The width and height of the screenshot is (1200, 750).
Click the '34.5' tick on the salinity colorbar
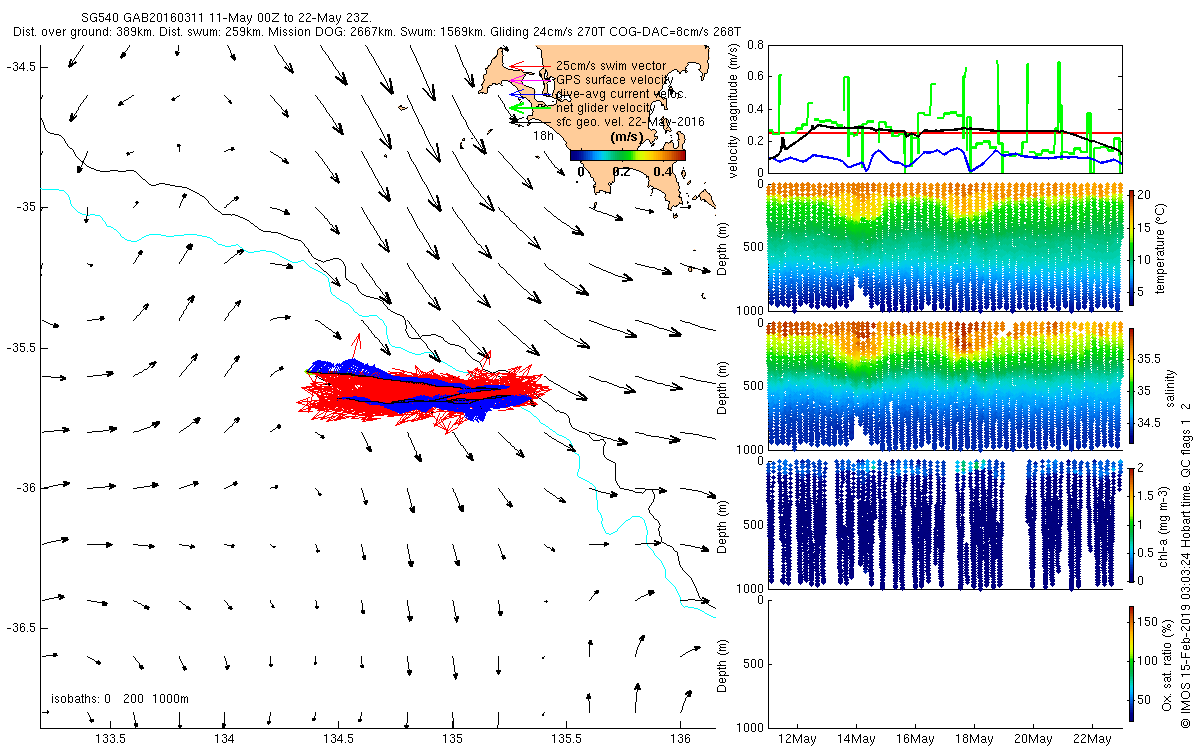1151,423
